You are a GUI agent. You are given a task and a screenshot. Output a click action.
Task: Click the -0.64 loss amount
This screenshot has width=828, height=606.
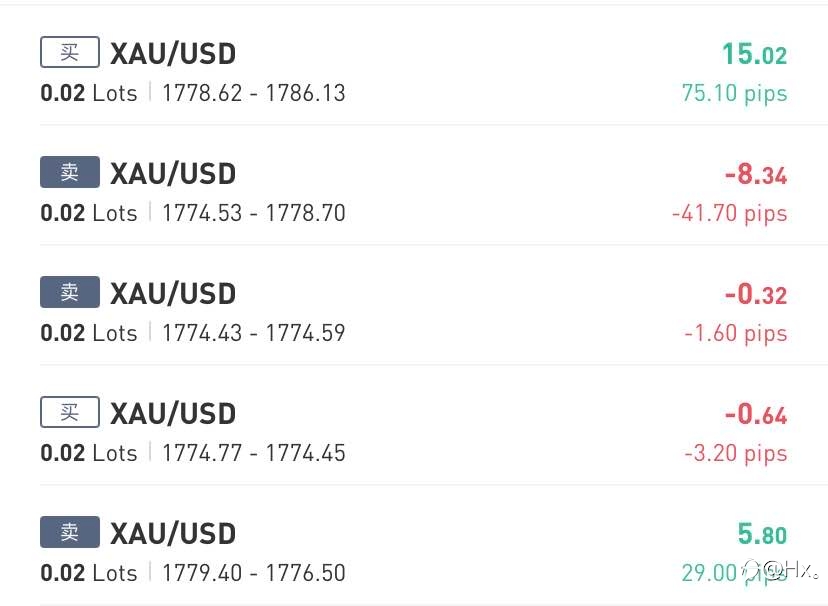pyautogui.click(x=756, y=414)
